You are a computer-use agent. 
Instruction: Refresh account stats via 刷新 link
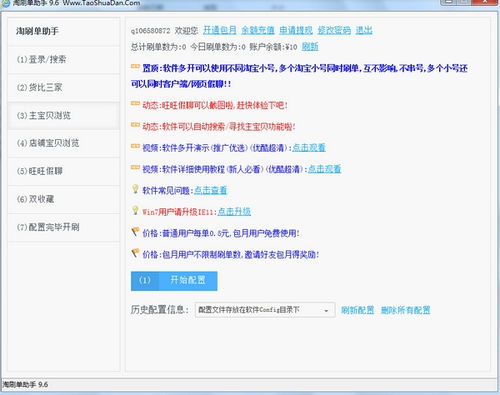pyautogui.click(x=310, y=47)
